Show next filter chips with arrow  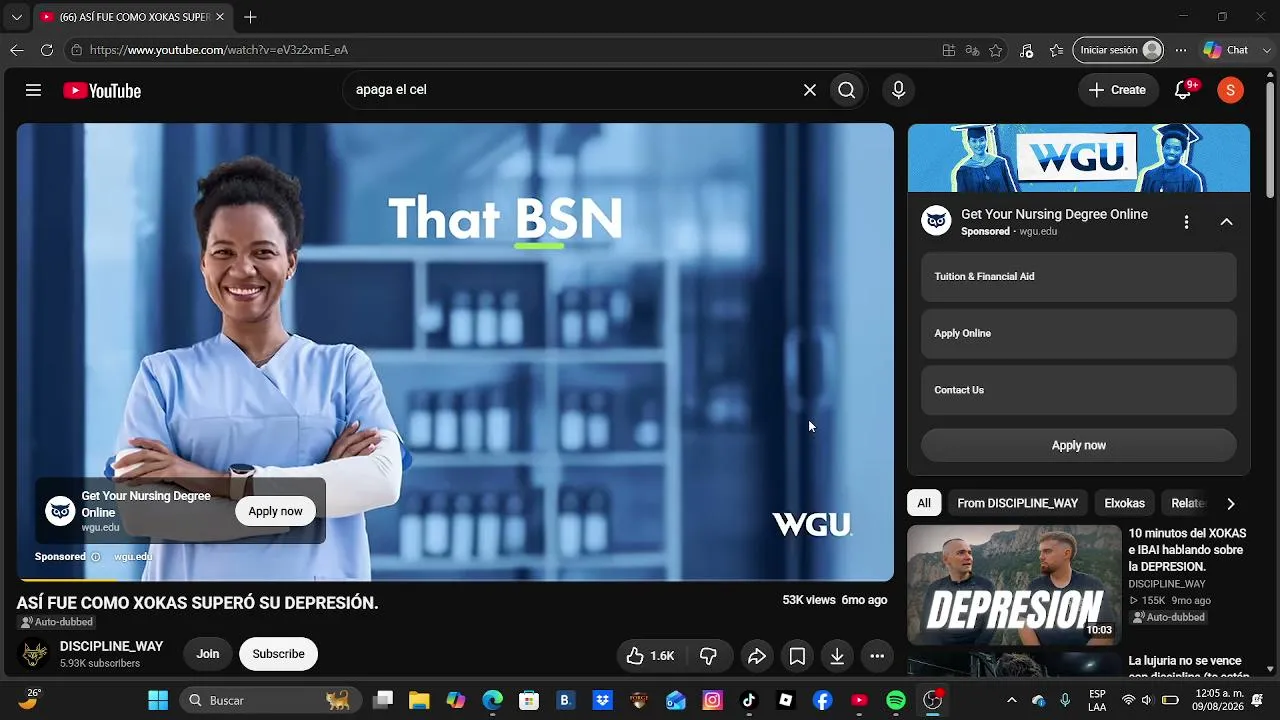(x=1230, y=503)
